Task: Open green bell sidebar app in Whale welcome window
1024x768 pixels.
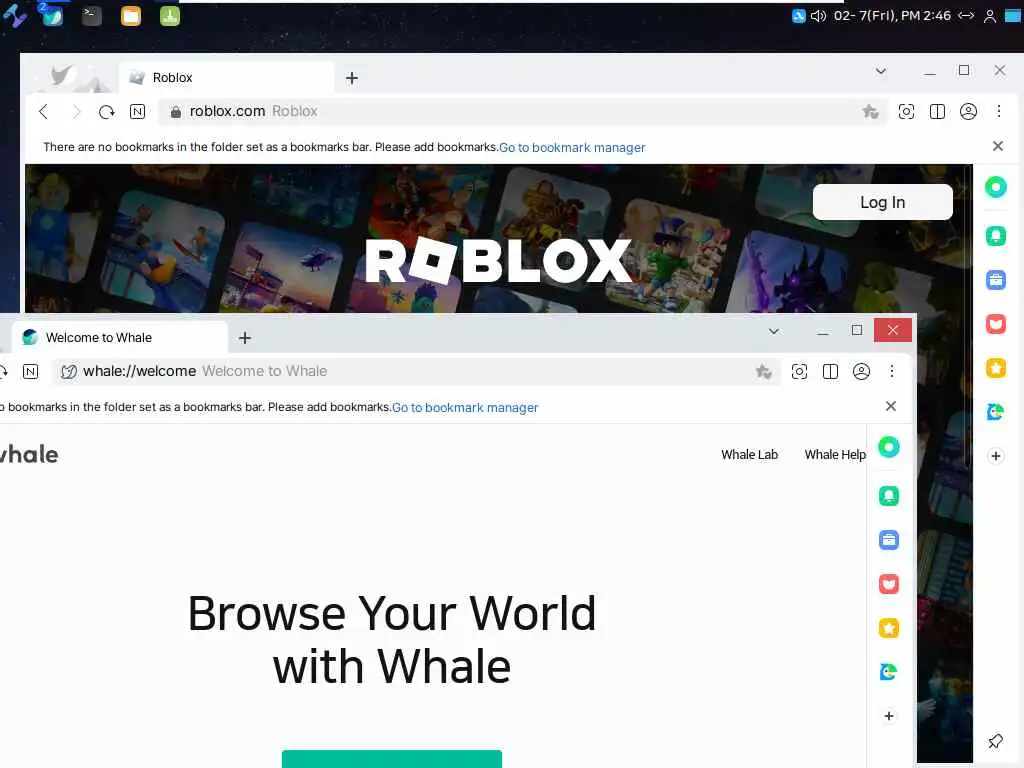Action: [889, 496]
